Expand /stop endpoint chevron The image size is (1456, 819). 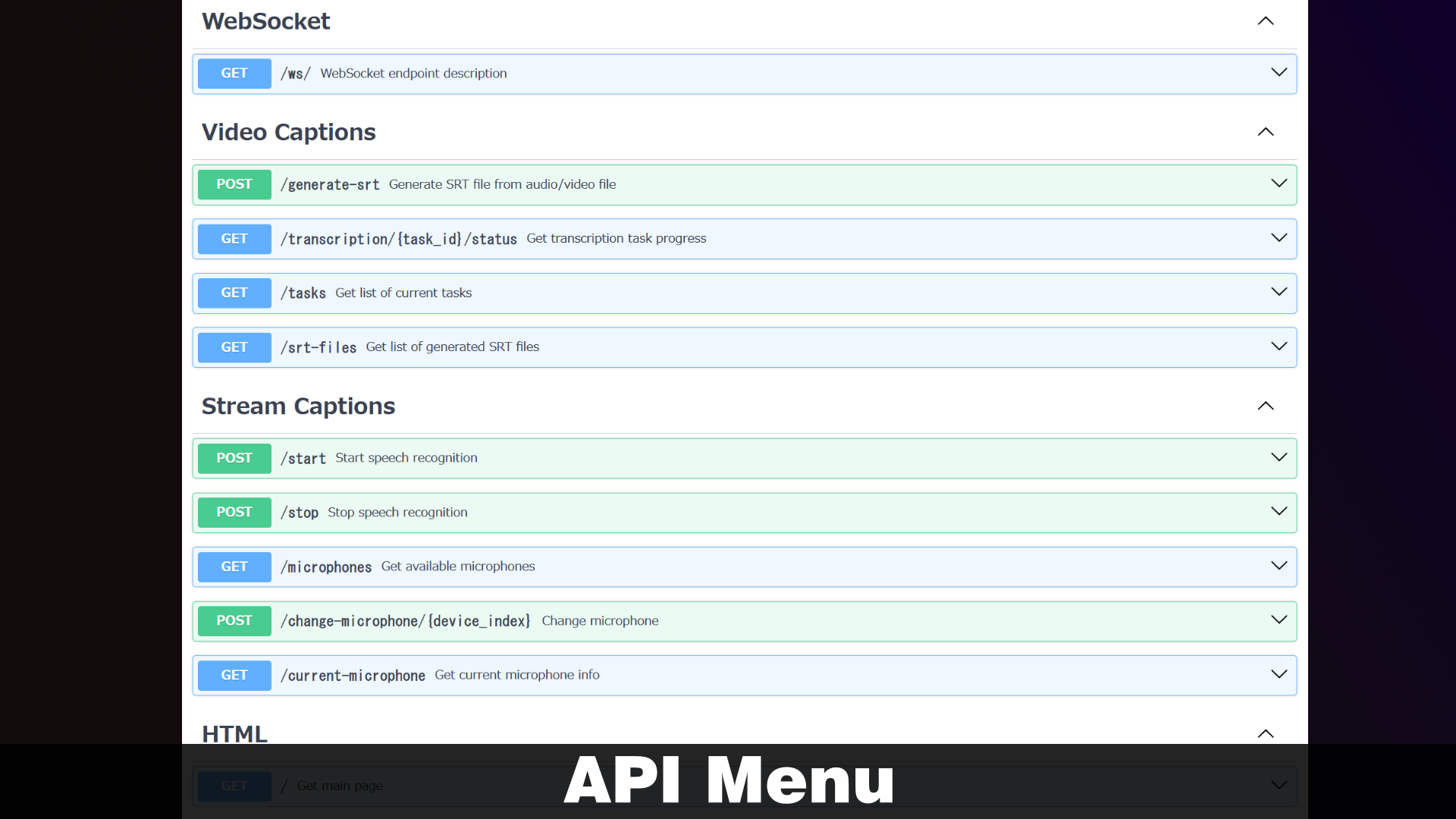(1279, 512)
